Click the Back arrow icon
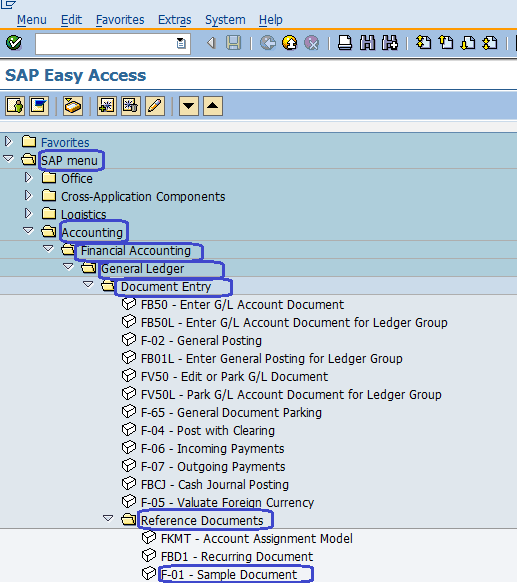 (x=211, y=43)
